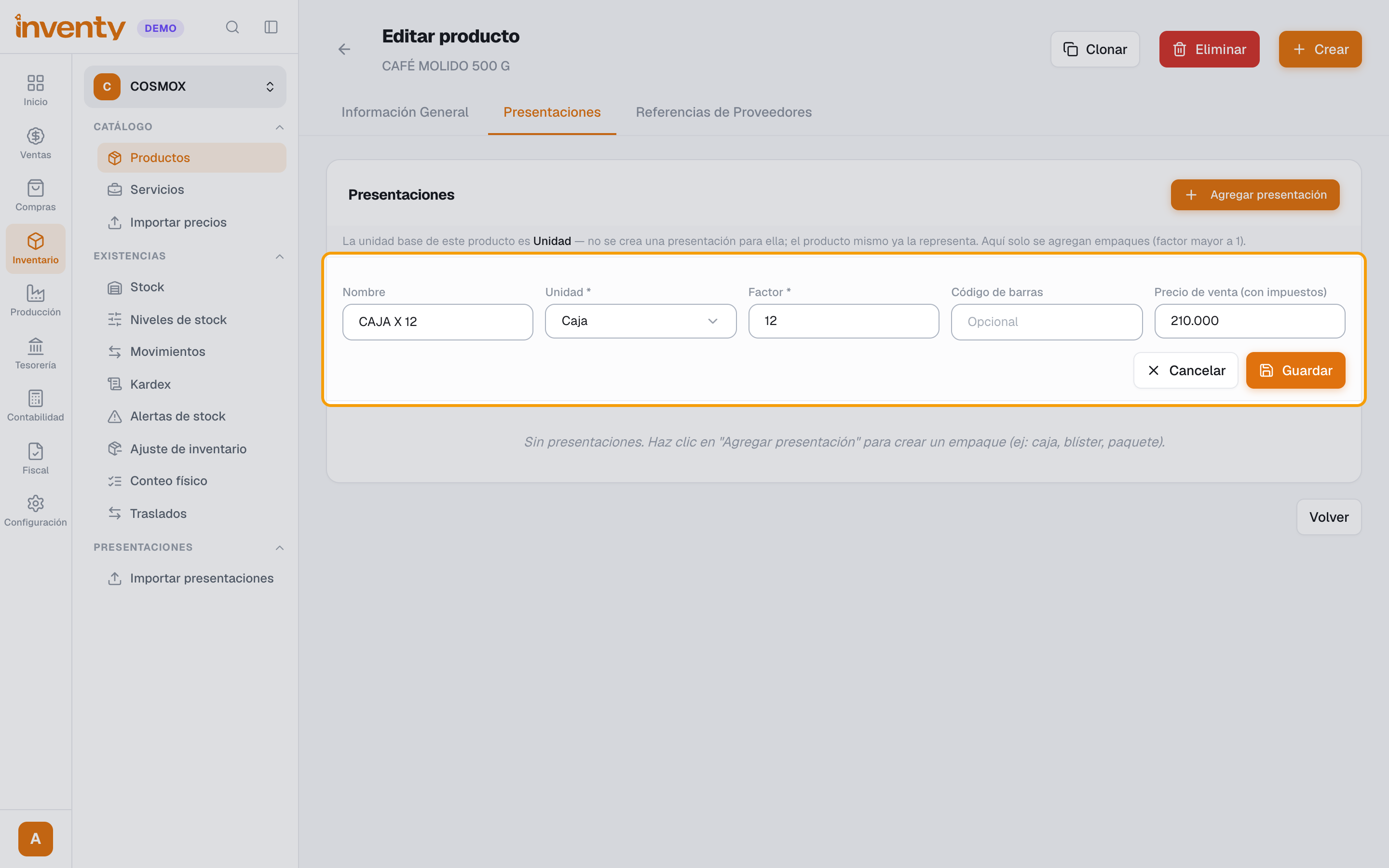Click the user avatar A
Viewport: 1389px width, 868px height.
click(x=36, y=839)
